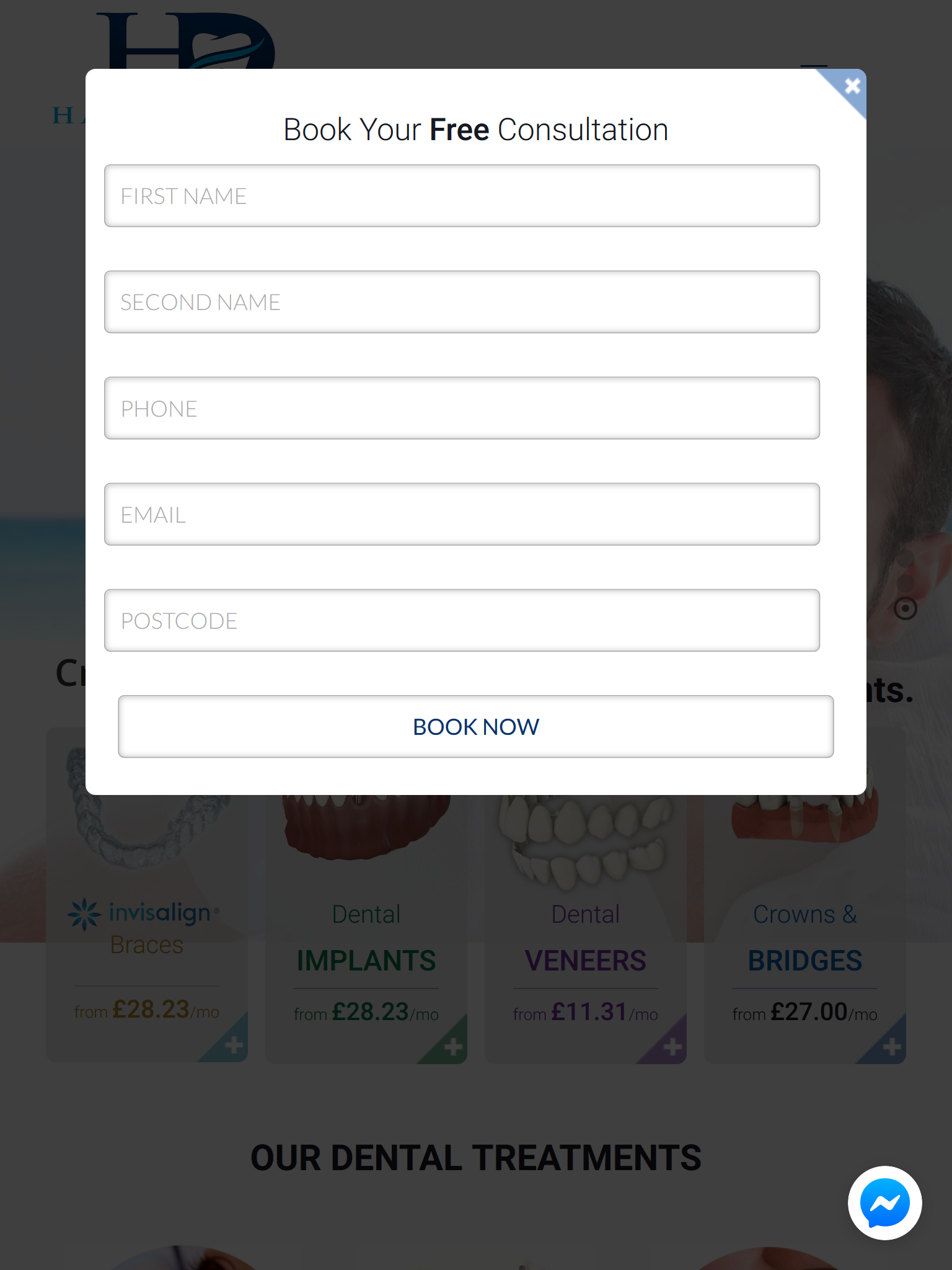The image size is (952, 1270).
Task: Select the Phone input field
Action: 462,408
